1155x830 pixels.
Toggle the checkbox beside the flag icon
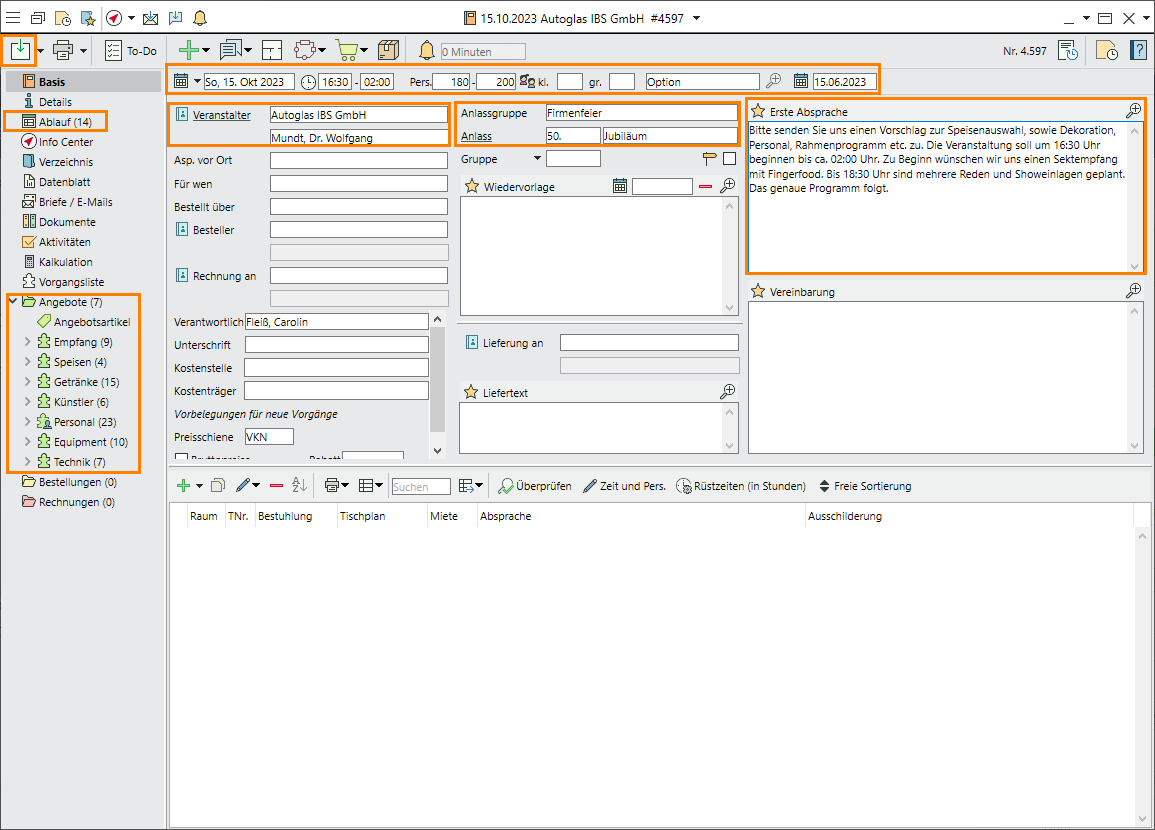729,158
